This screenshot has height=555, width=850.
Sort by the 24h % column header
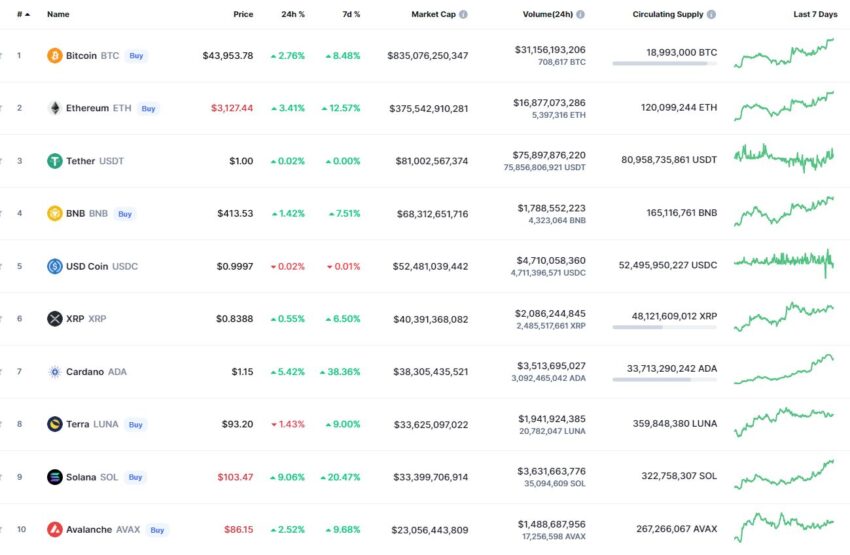pos(293,14)
